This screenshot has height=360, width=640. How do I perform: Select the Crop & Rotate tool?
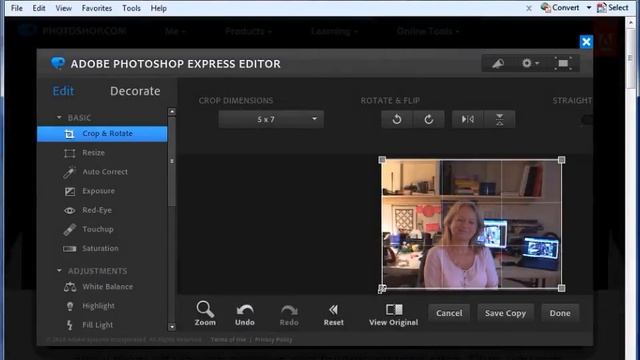click(102, 134)
